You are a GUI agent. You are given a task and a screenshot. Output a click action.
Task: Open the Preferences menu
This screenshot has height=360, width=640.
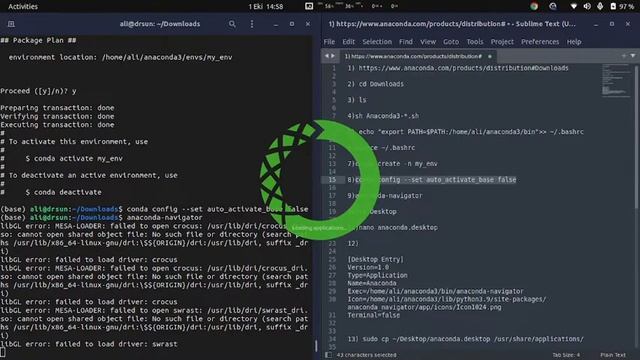(x=540, y=42)
